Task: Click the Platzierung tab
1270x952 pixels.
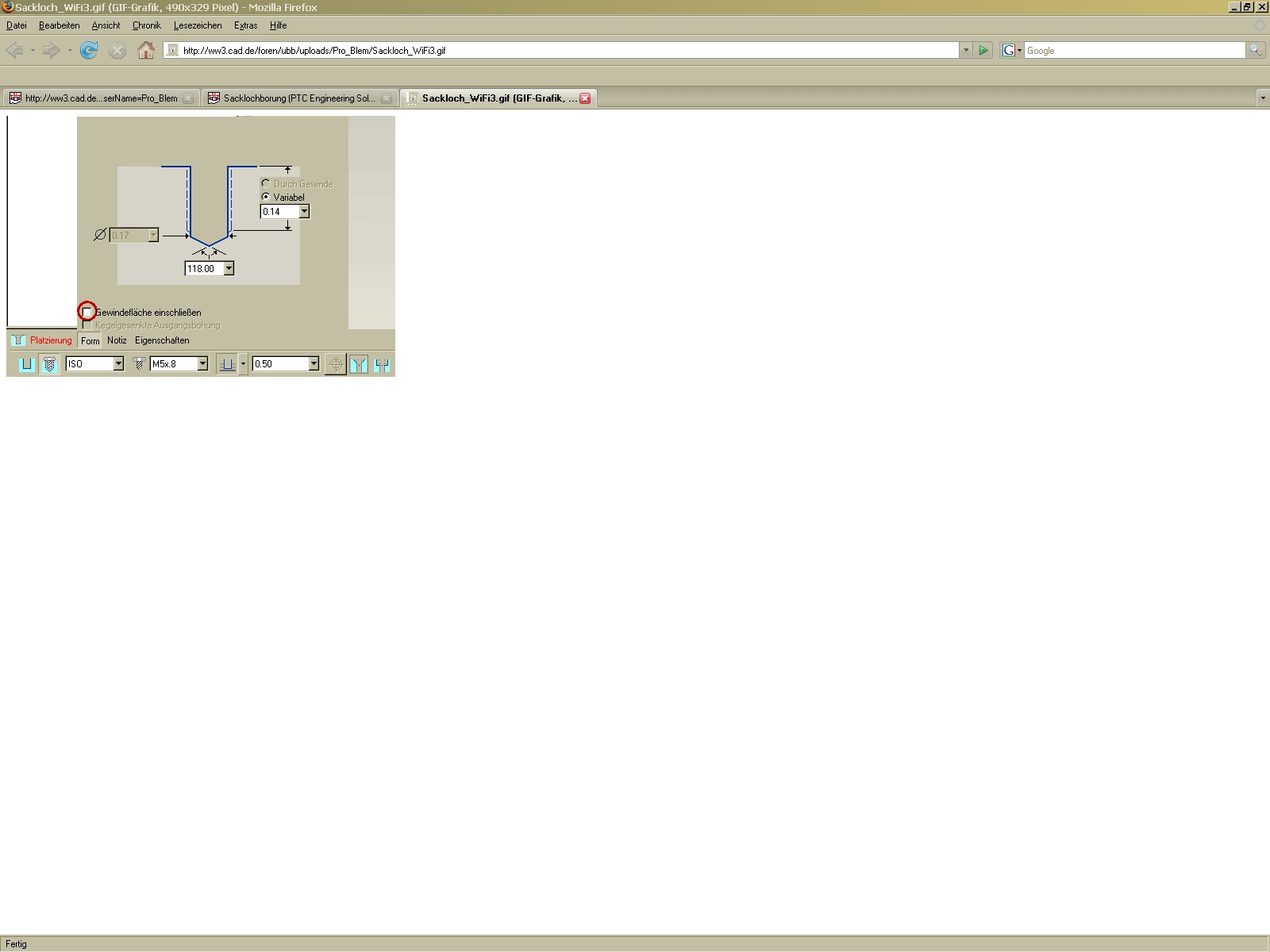Action: pos(51,340)
